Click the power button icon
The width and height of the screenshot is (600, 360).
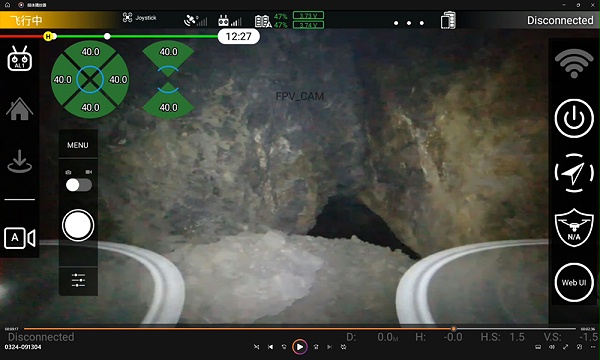pyautogui.click(x=574, y=118)
